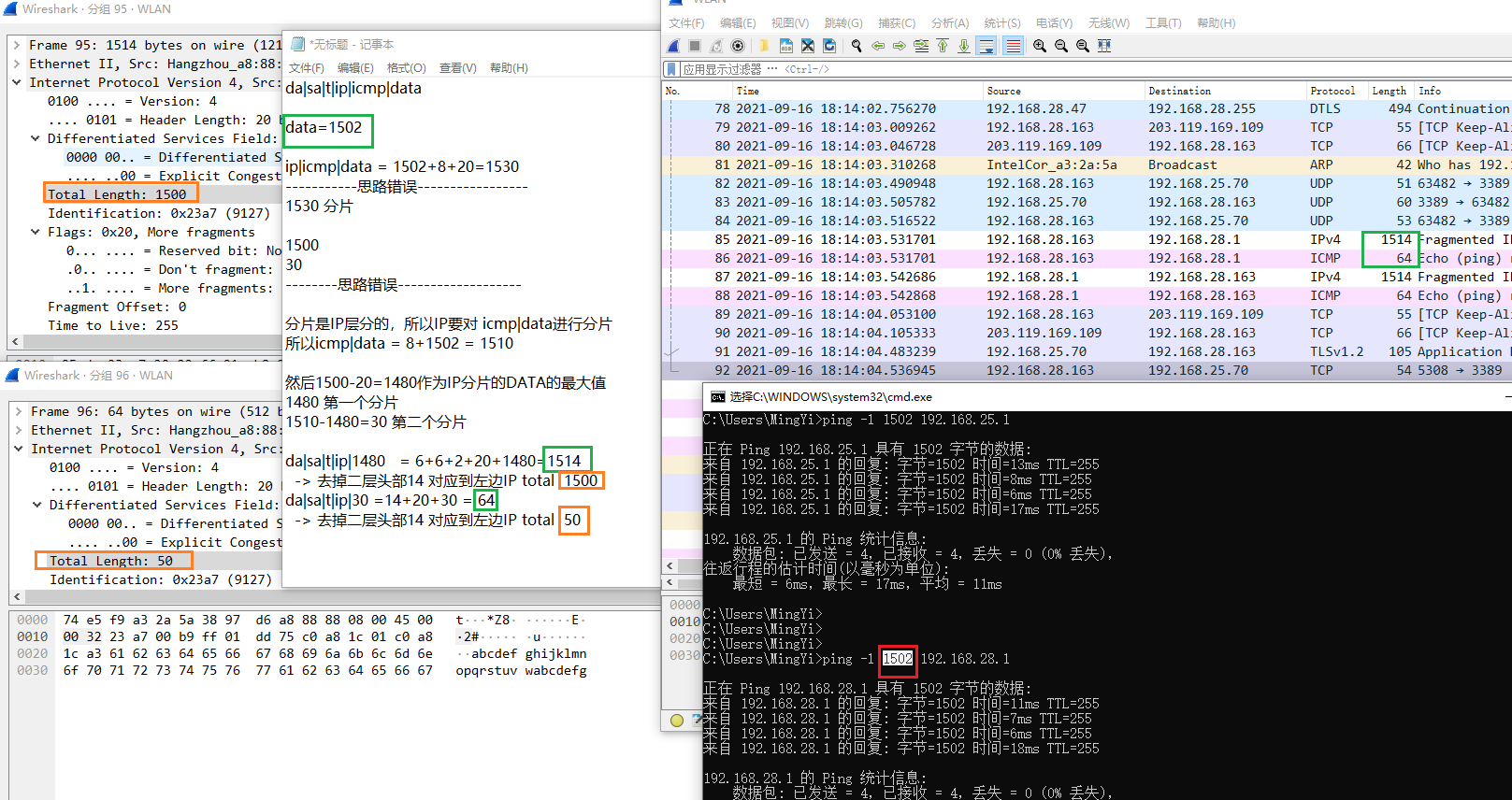Screen dimensions: 1512x800
Task: Open capture options gear icon
Action: (738, 46)
